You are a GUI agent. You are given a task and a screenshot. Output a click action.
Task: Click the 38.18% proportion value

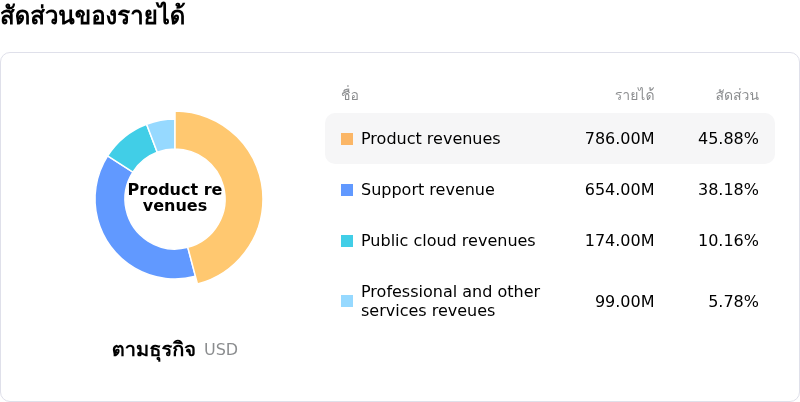[728, 190]
